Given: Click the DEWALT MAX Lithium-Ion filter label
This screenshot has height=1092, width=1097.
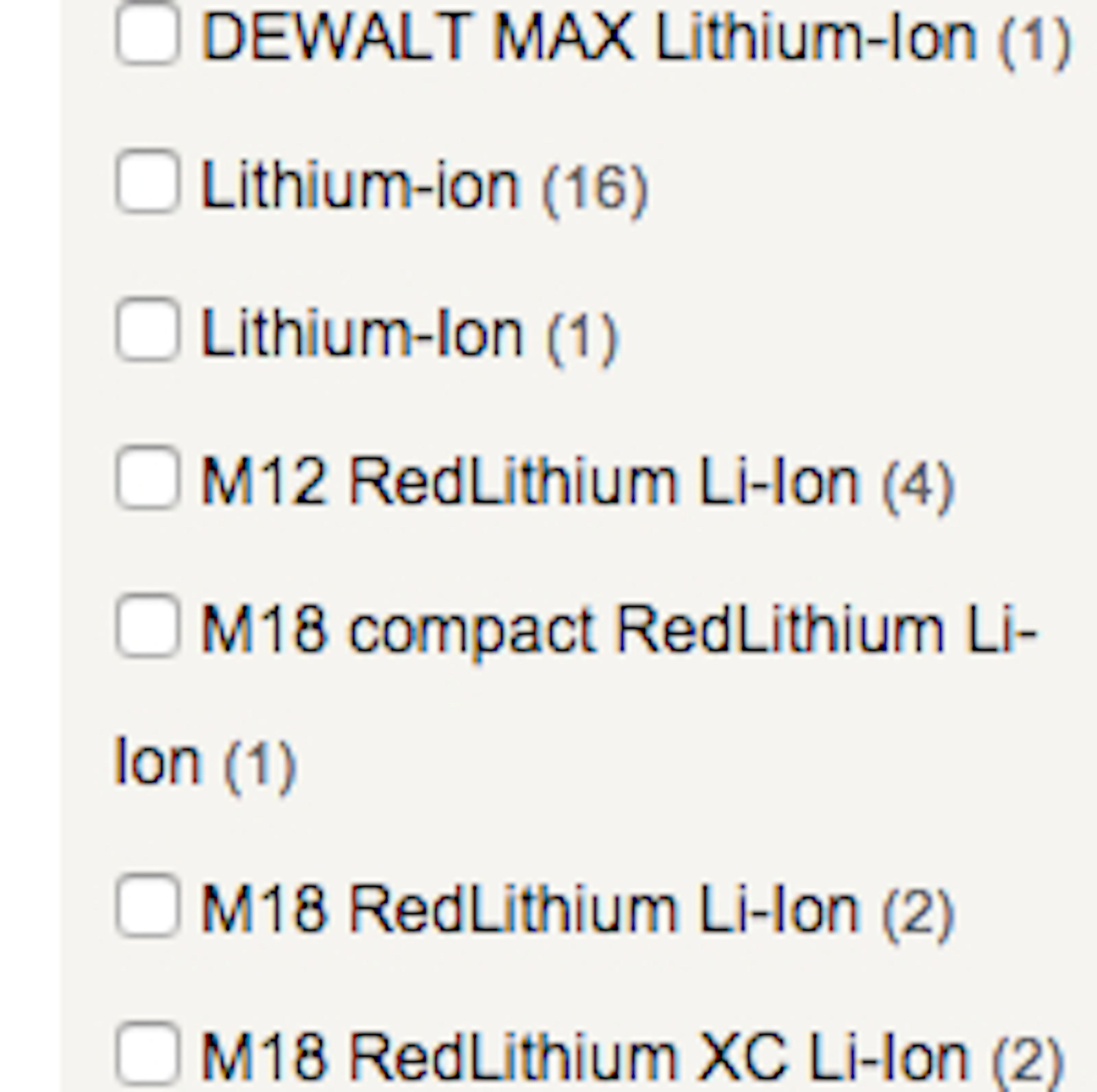Looking at the screenshot, I should click(x=588, y=37).
